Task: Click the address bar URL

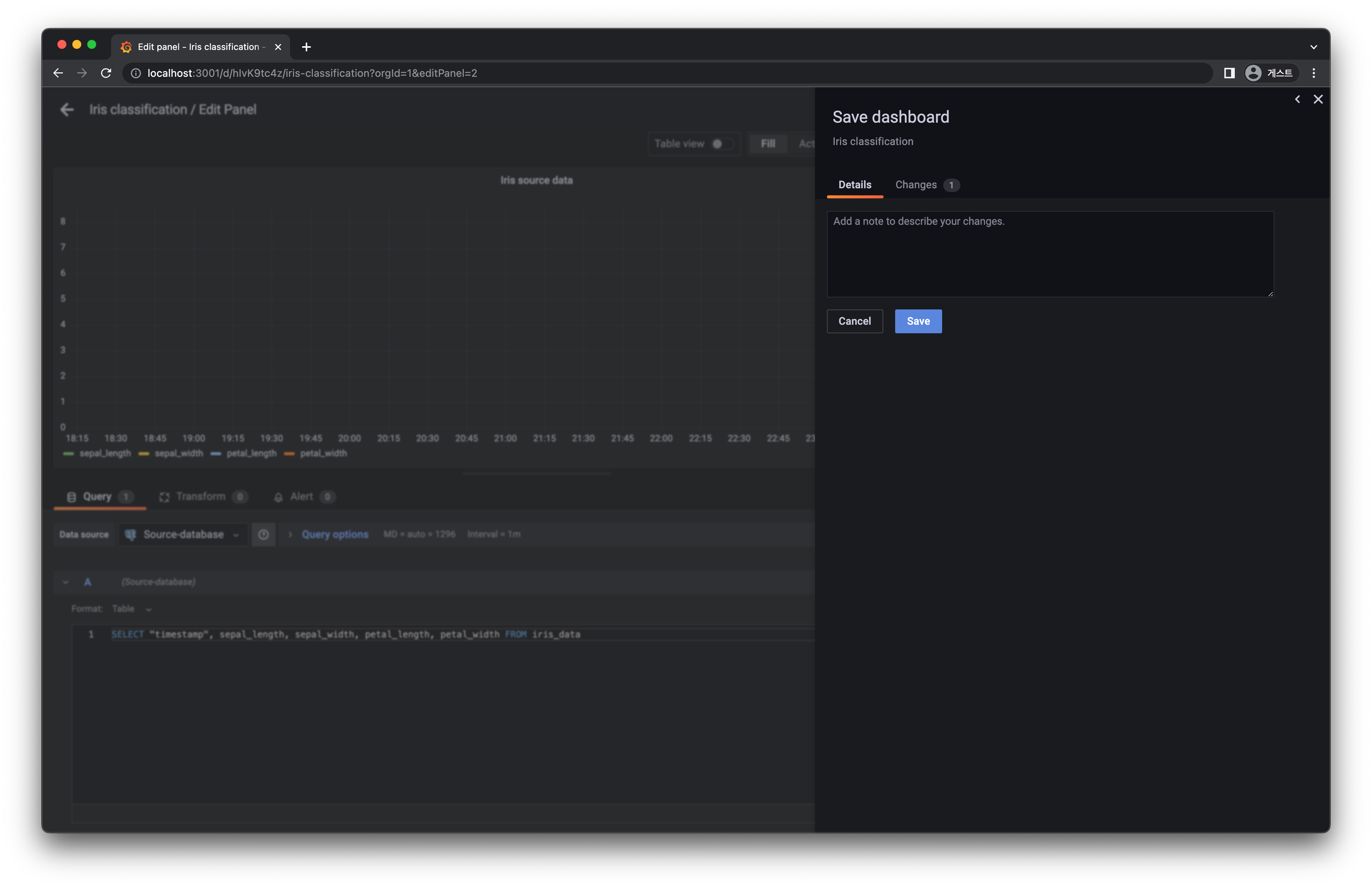Action: click(312, 73)
